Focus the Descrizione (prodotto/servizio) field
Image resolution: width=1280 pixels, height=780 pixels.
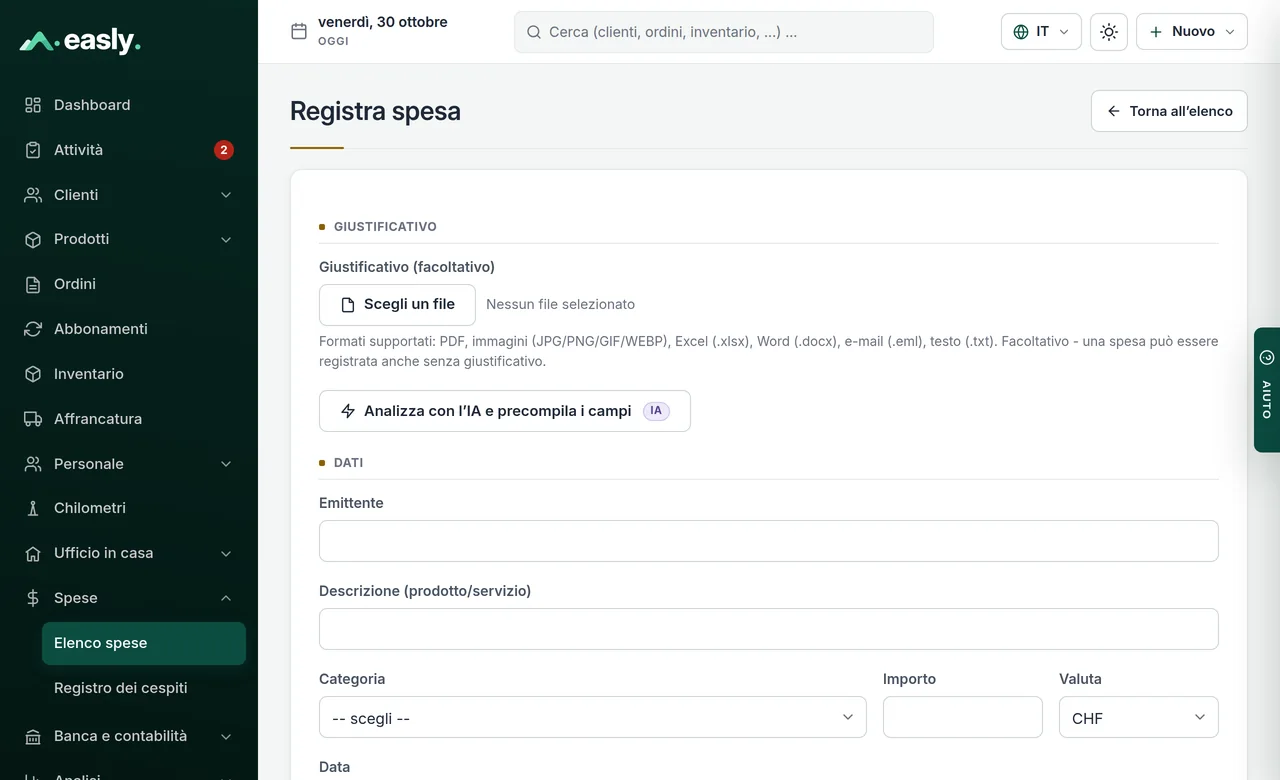tap(769, 629)
